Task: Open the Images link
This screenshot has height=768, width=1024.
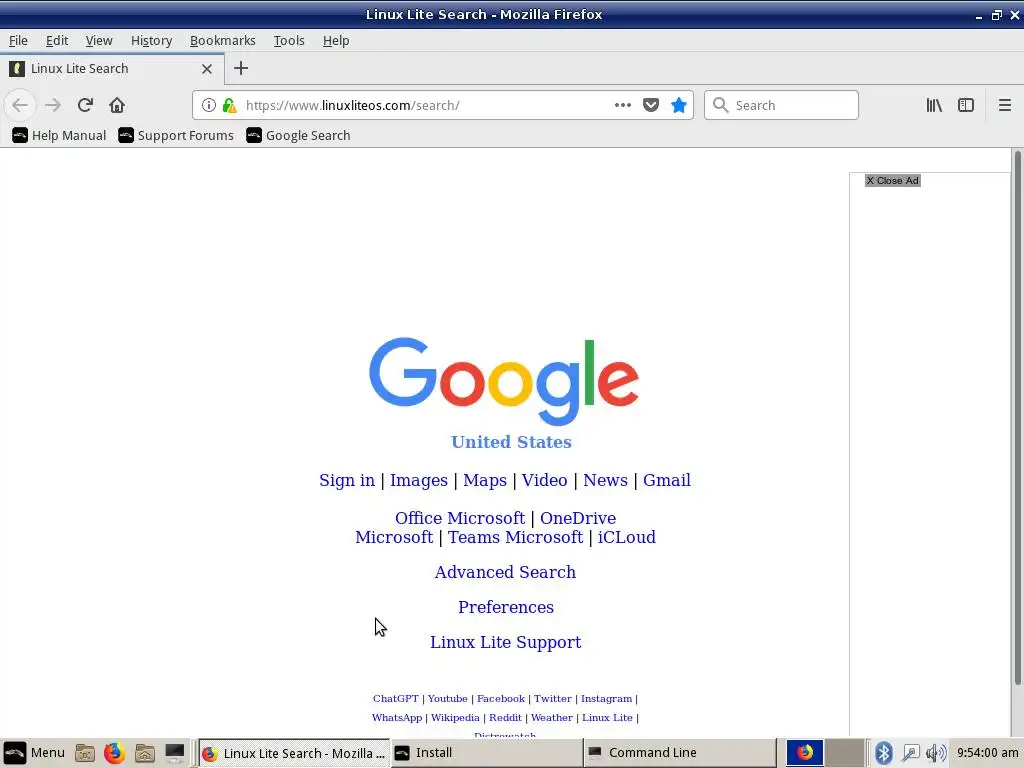Action: coord(419,480)
